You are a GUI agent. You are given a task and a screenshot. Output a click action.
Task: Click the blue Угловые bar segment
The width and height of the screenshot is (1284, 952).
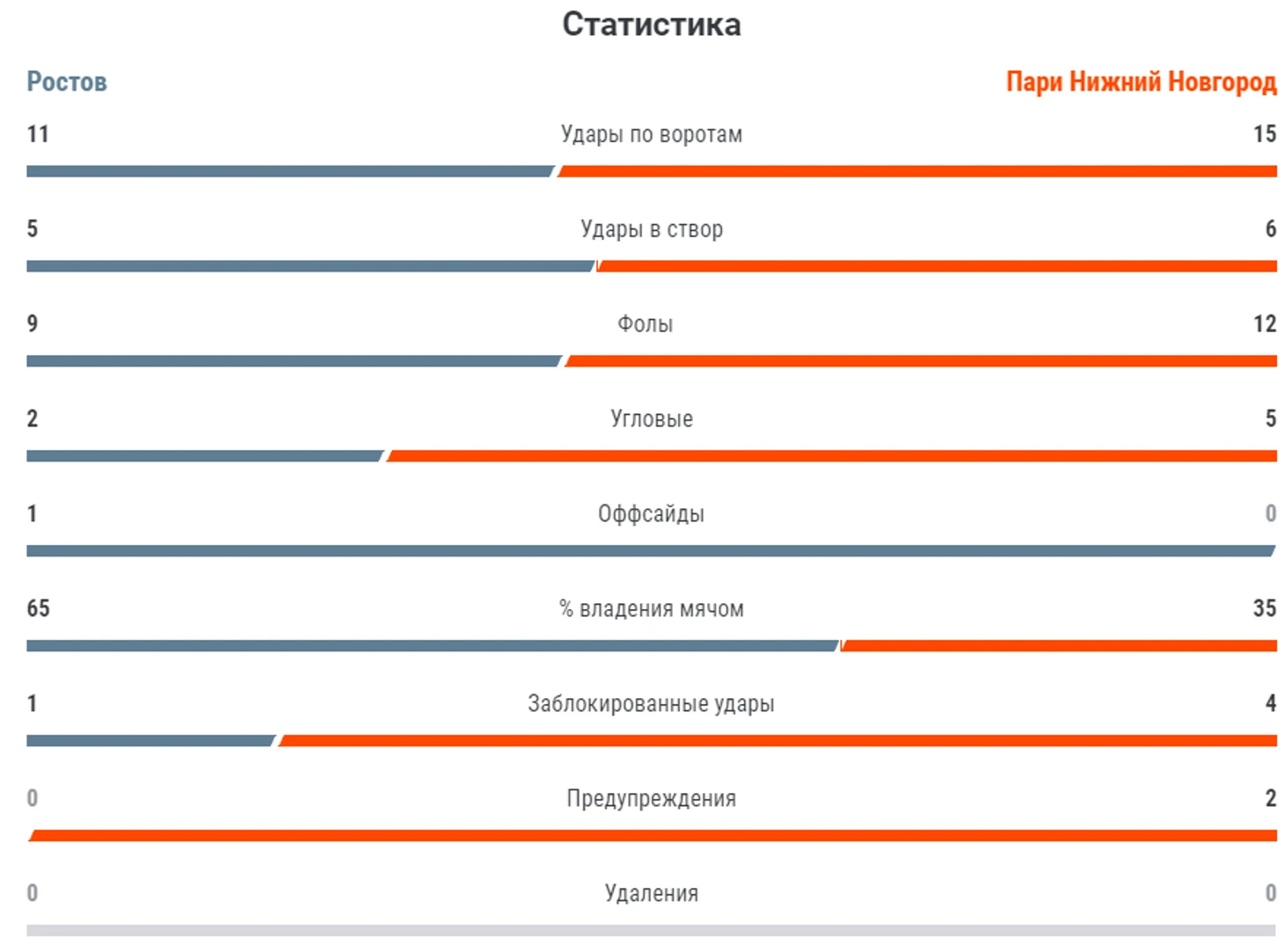pos(205,456)
